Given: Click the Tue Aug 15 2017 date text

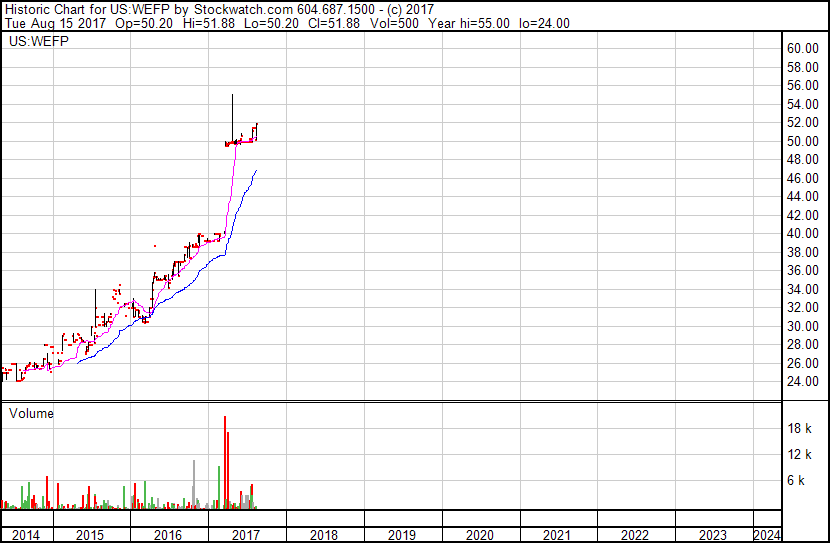Looking at the screenshot, I should tap(55, 23).
